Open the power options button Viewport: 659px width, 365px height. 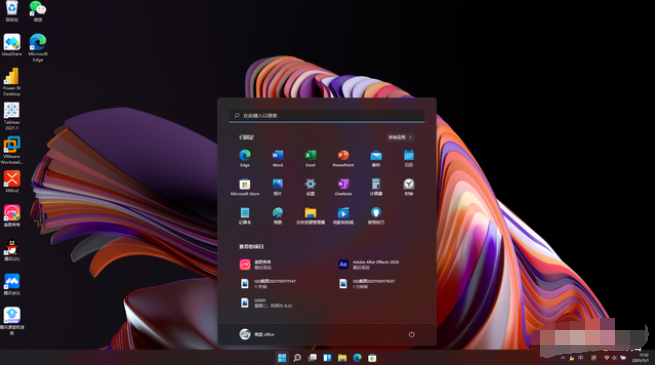(x=411, y=334)
